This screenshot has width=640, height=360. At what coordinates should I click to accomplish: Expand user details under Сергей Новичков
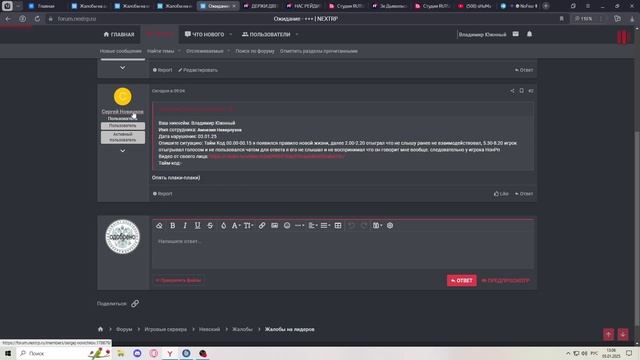[x=122, y=151]
